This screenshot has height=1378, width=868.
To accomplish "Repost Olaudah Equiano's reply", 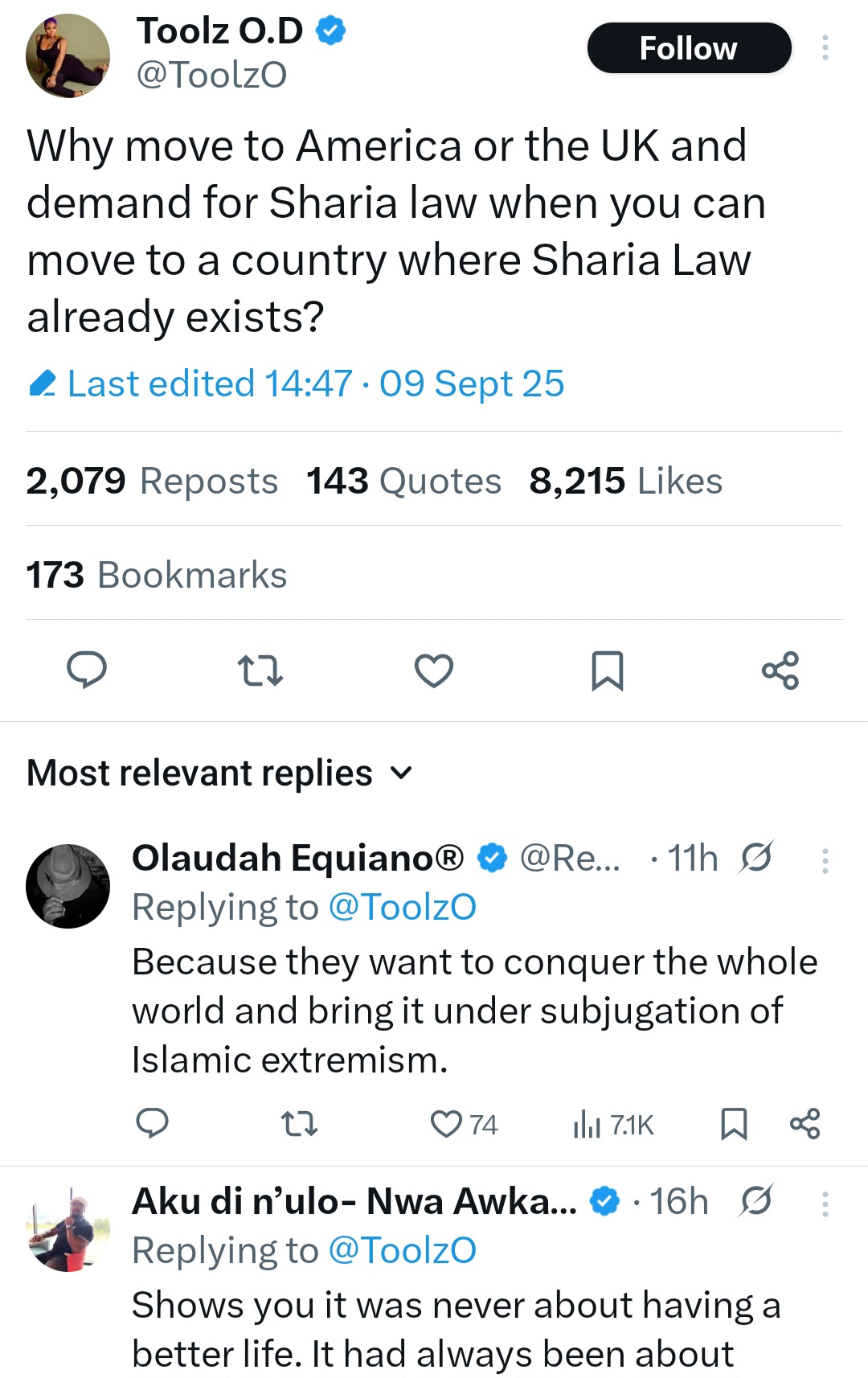I will (300, 1124).
